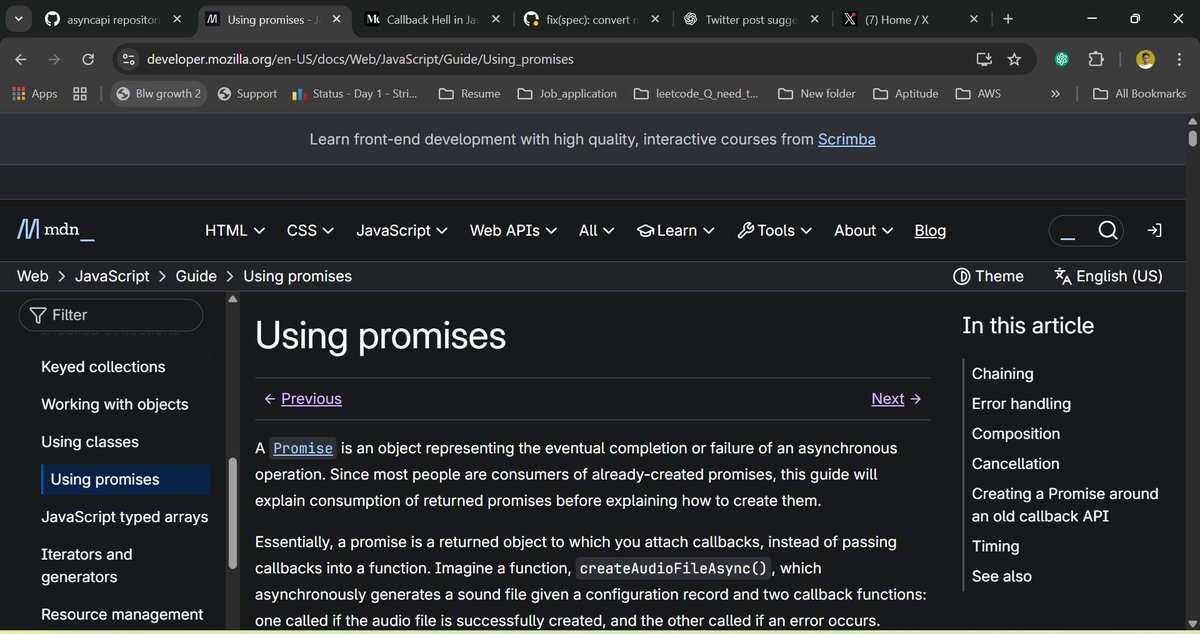The height and width of the screenshot is (634, 1200).
Task: Close the Twitter post suggestions tab
Action: pyautogui.click(x=815, y=19)
